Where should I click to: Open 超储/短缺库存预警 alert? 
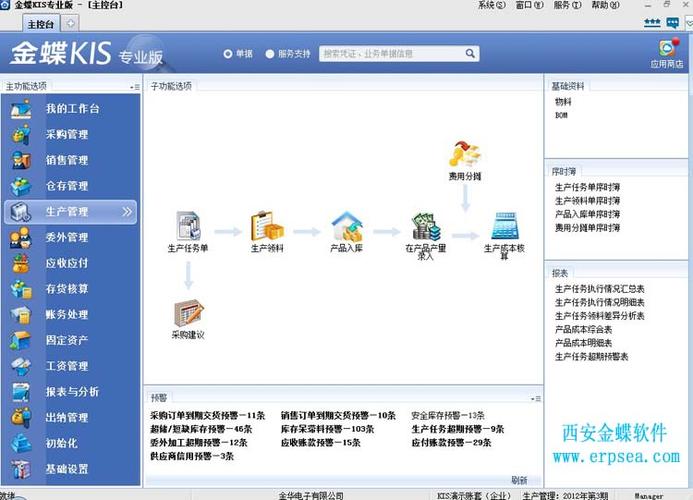pyautogui.click(x=201, y=429)
